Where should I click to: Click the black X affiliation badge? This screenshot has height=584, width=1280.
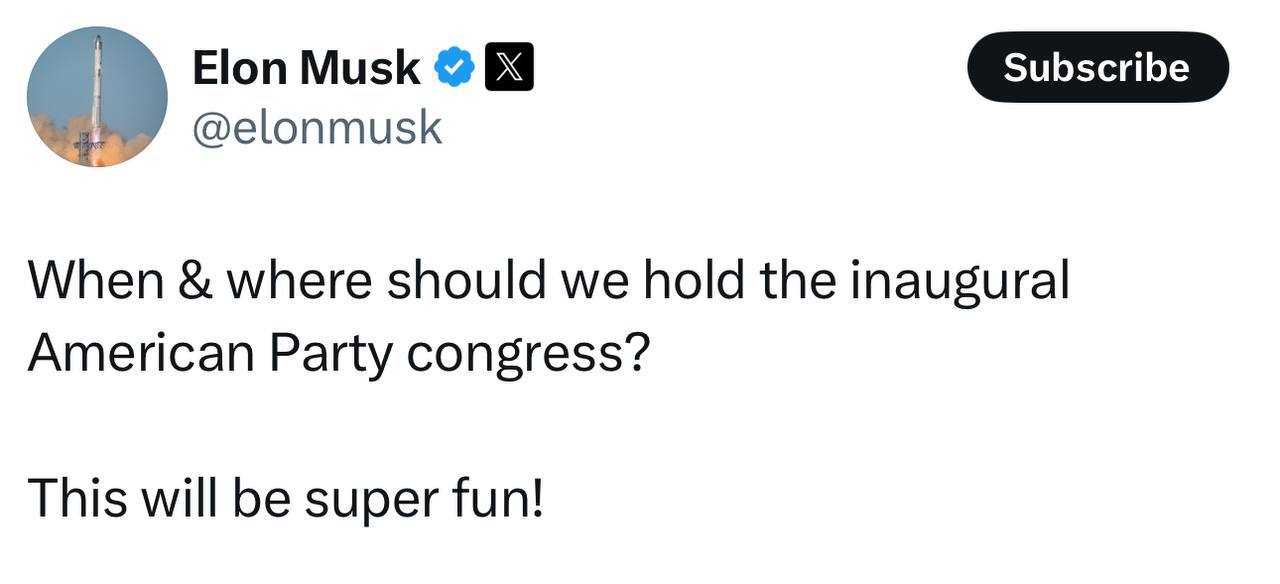509,68
